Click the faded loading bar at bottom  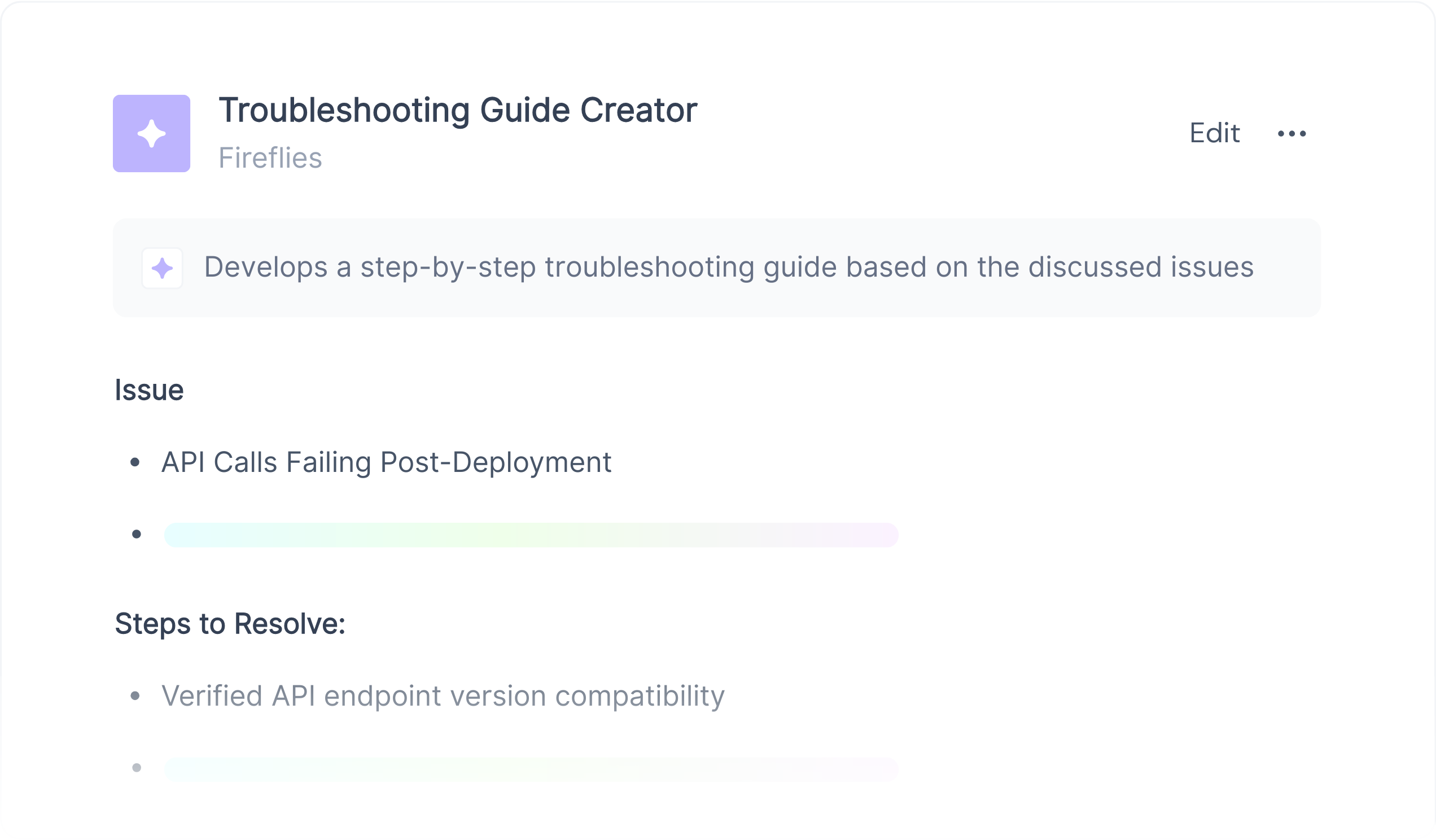pos(531,769)
